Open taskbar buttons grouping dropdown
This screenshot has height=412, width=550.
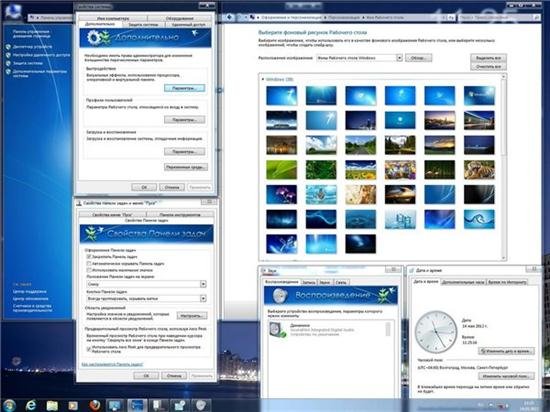(x=146, y=298)
